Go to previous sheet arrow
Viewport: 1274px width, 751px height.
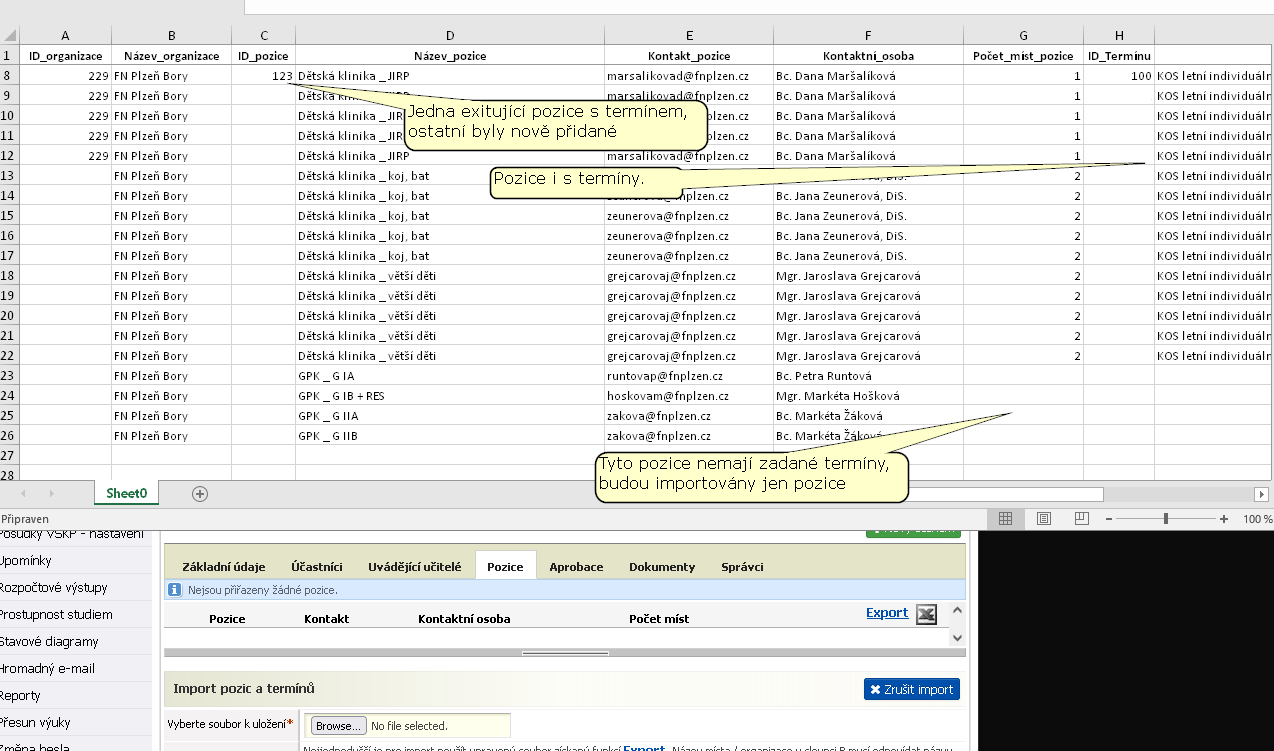click(x=25, y=494)
